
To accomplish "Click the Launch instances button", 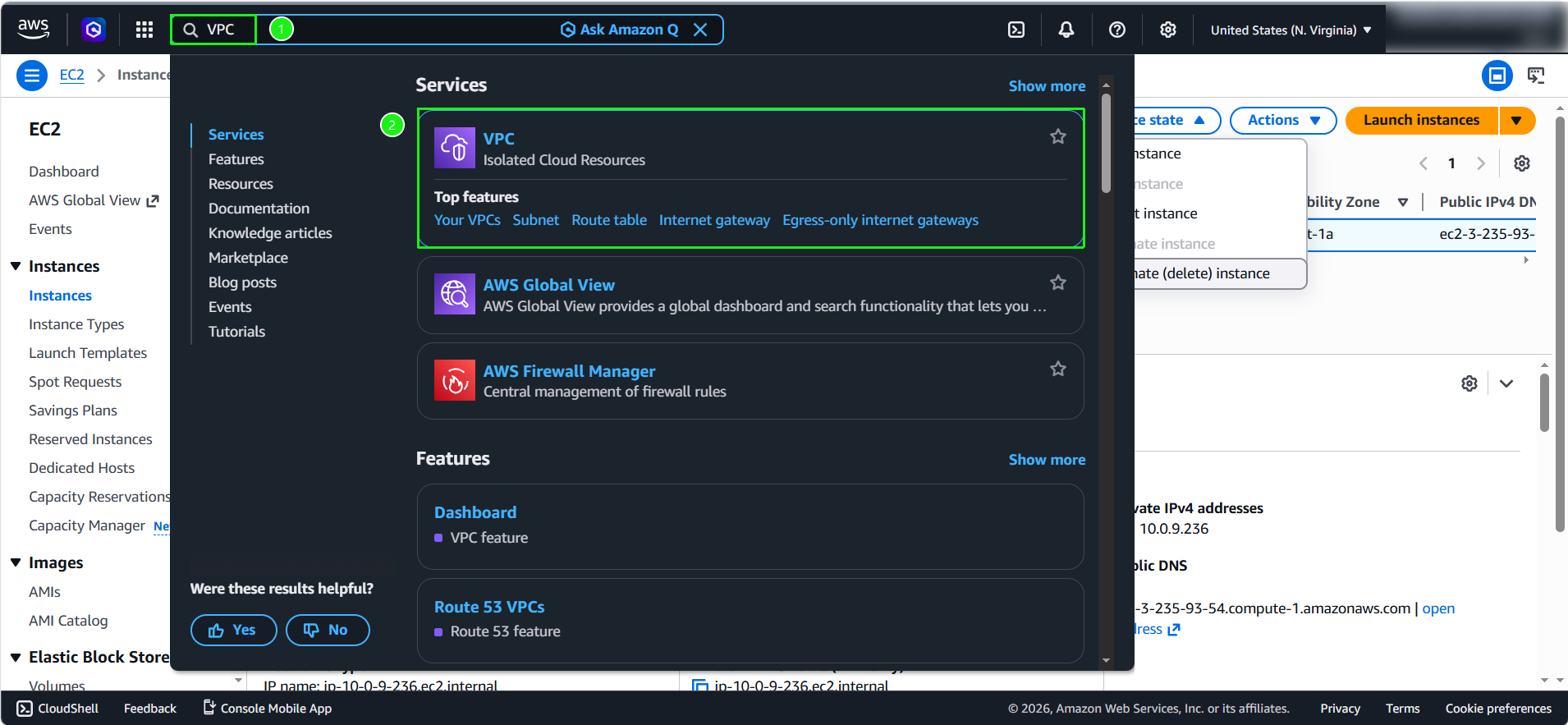I will tap(1422, 120).
